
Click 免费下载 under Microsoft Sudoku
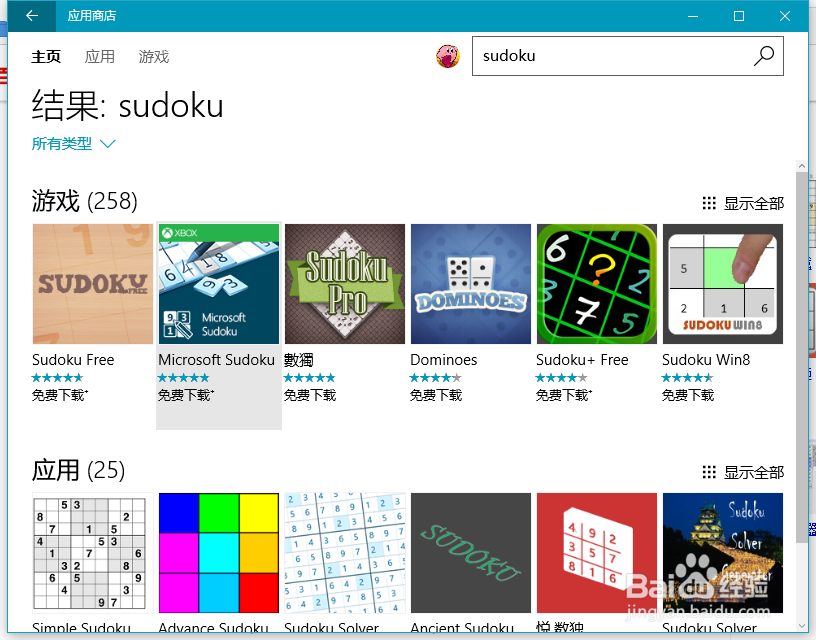[x=186, y=395]
